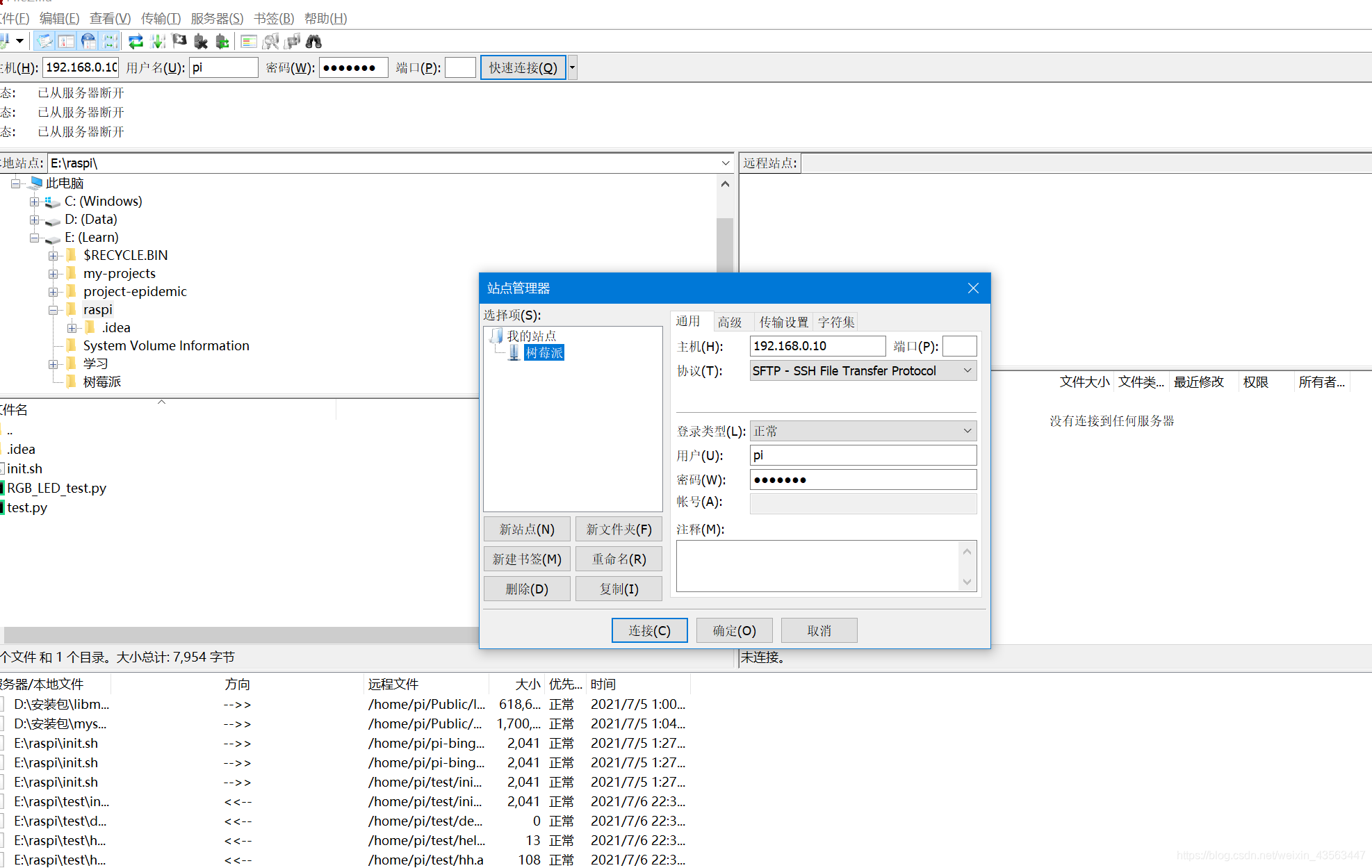Image resolution: width=1372 pixels, height=868 pixels.
Task: Open the local site path dropdown
Action: [x=726, y=163]
